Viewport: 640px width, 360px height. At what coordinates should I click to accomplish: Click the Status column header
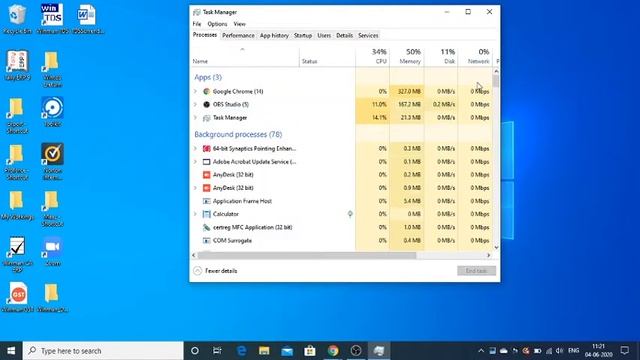(x=327, y=56)
